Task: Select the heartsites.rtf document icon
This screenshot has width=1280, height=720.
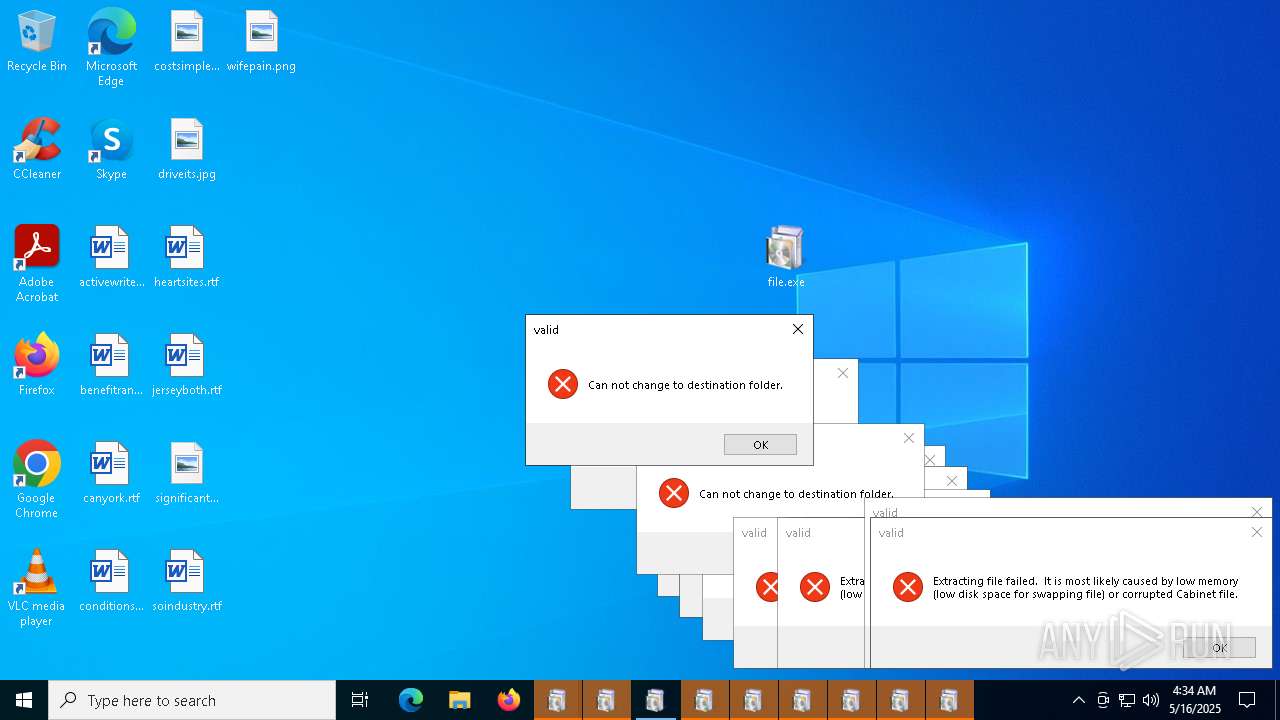Action: pyautogui.click(x=186, y=258)
